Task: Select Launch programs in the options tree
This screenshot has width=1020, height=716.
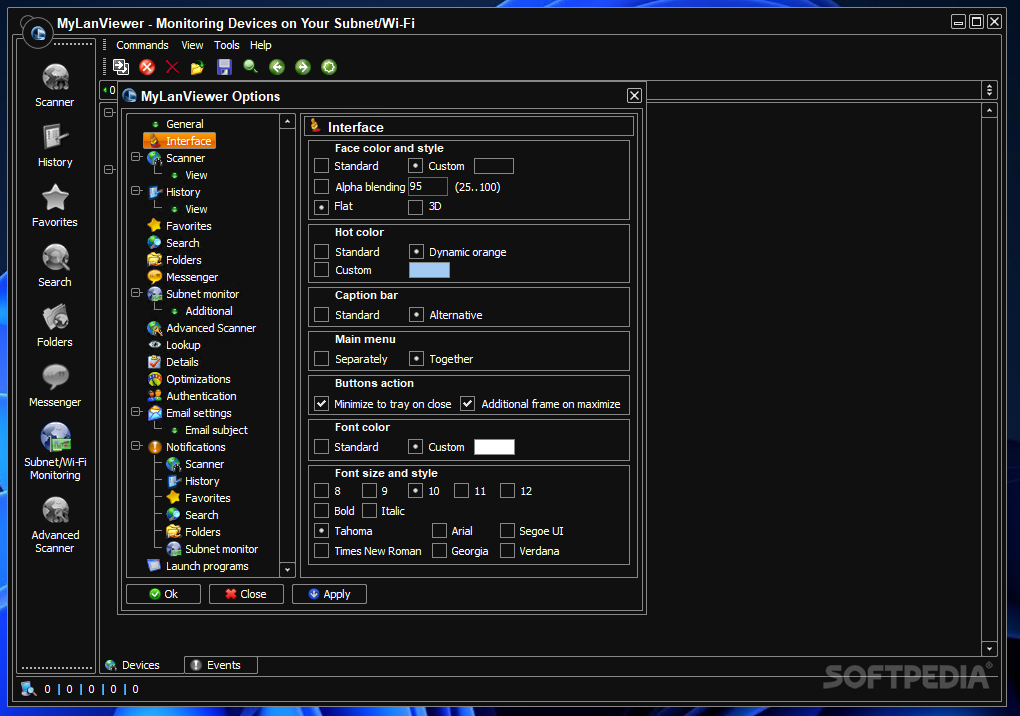Action: point(207,566)
